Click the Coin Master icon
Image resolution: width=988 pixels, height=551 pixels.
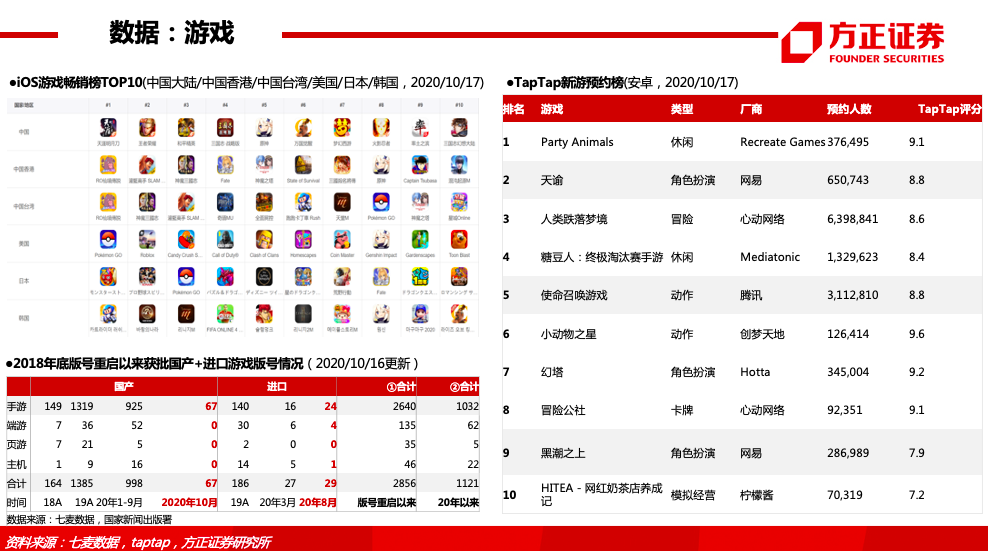coord(342,240)
